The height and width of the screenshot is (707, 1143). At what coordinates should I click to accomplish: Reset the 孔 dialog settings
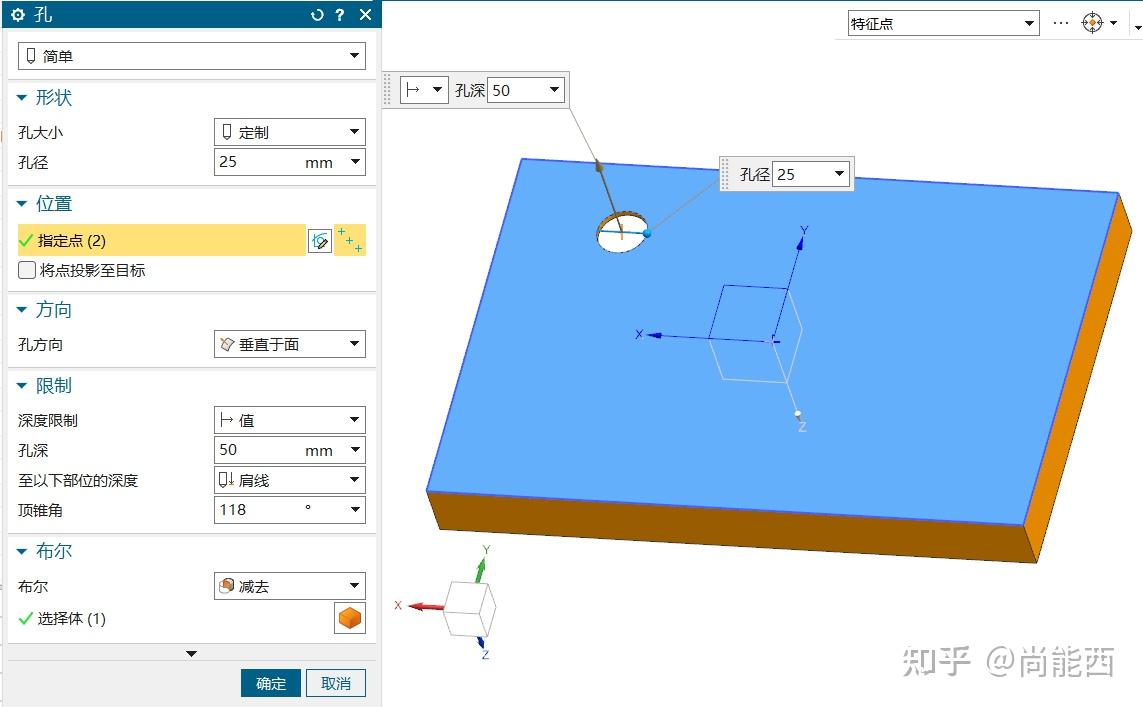click(318, 15)
